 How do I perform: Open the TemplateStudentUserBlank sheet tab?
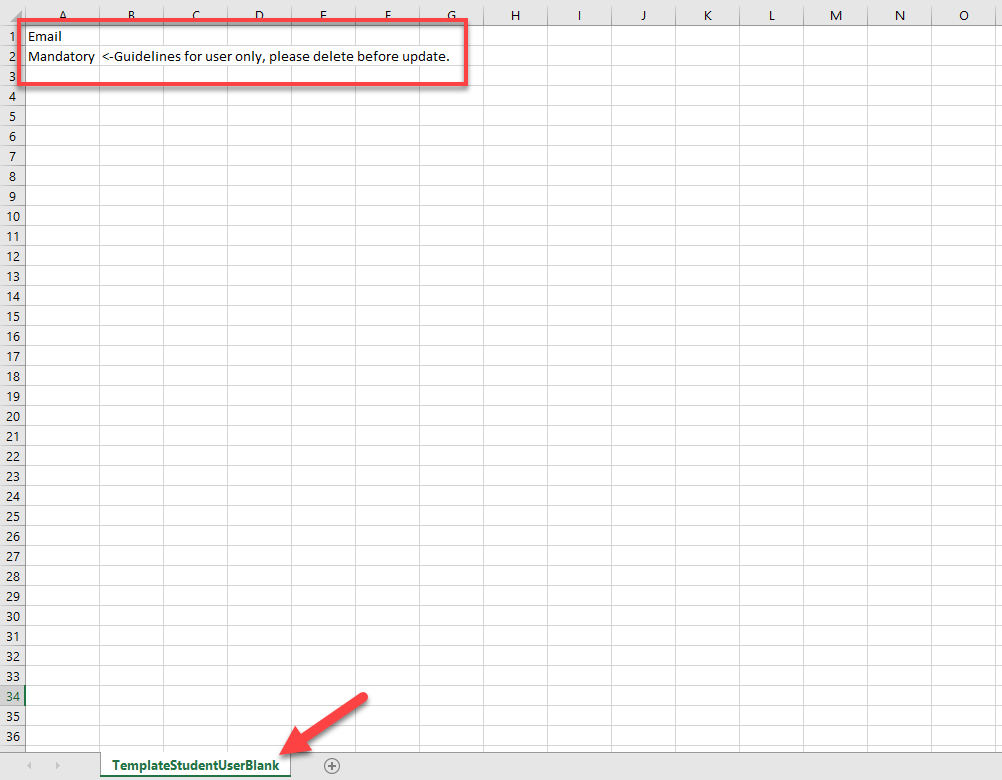point(195,765)
